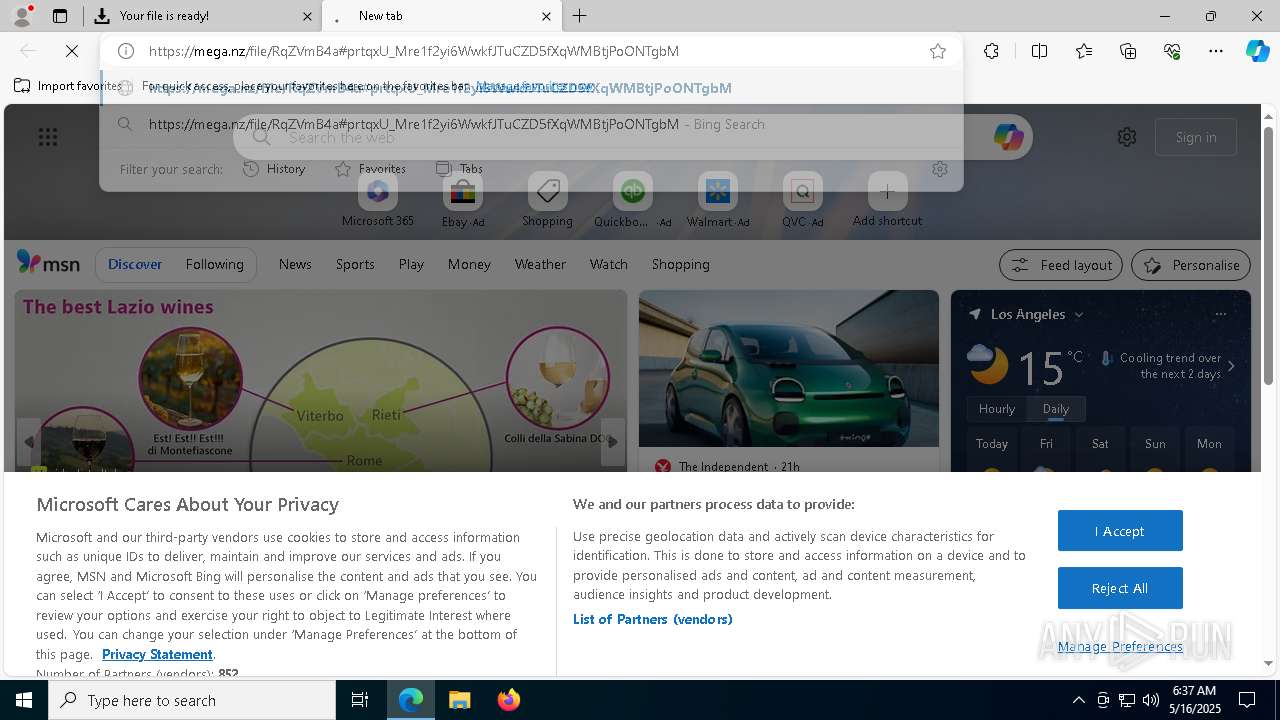Open the Windows Start menu
Viewport: 1280px width, 720px height.
click(24, 700)
